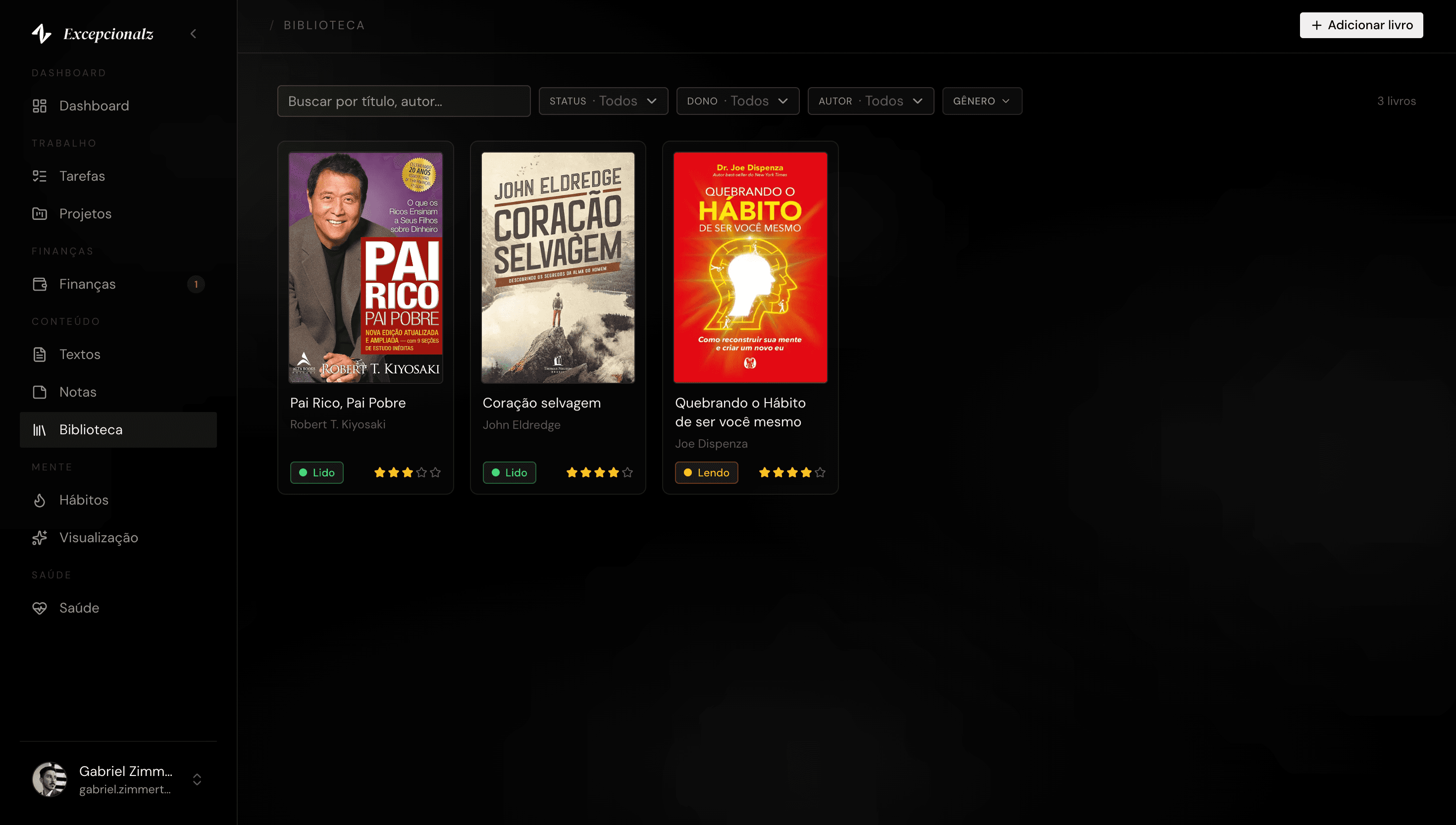Click the Coração selvagem title
Viewport: 1456px width, 825px height.
[x=542, y=403]
